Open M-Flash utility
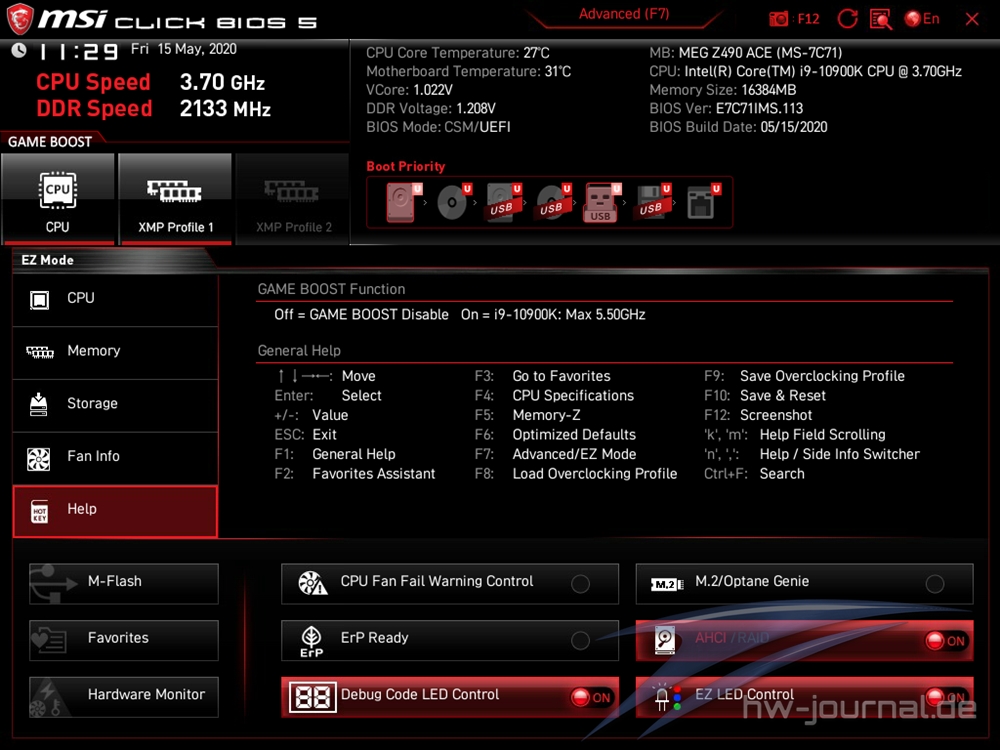 [124, 584]
